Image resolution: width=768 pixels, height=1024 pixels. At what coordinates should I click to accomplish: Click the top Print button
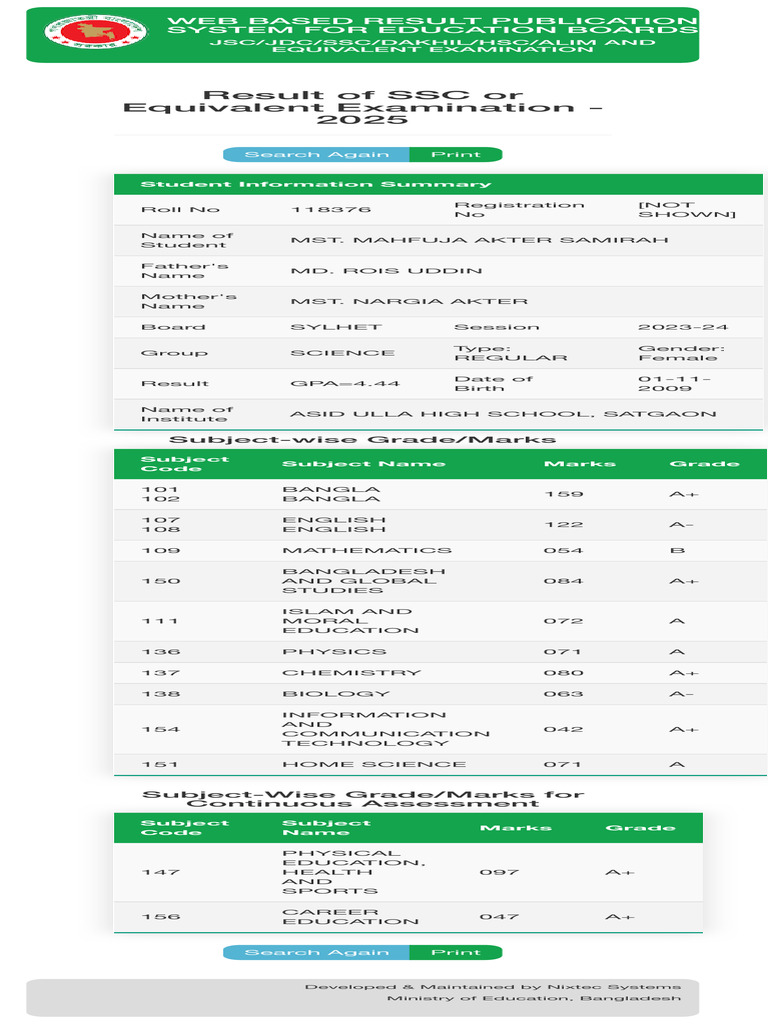point(456,155)
